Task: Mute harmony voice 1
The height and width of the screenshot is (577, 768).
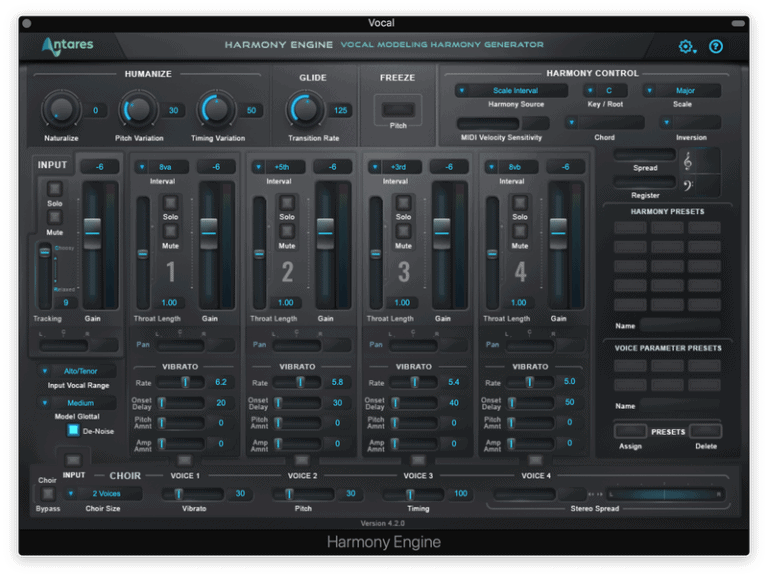Action: click(x=170, y=231)
